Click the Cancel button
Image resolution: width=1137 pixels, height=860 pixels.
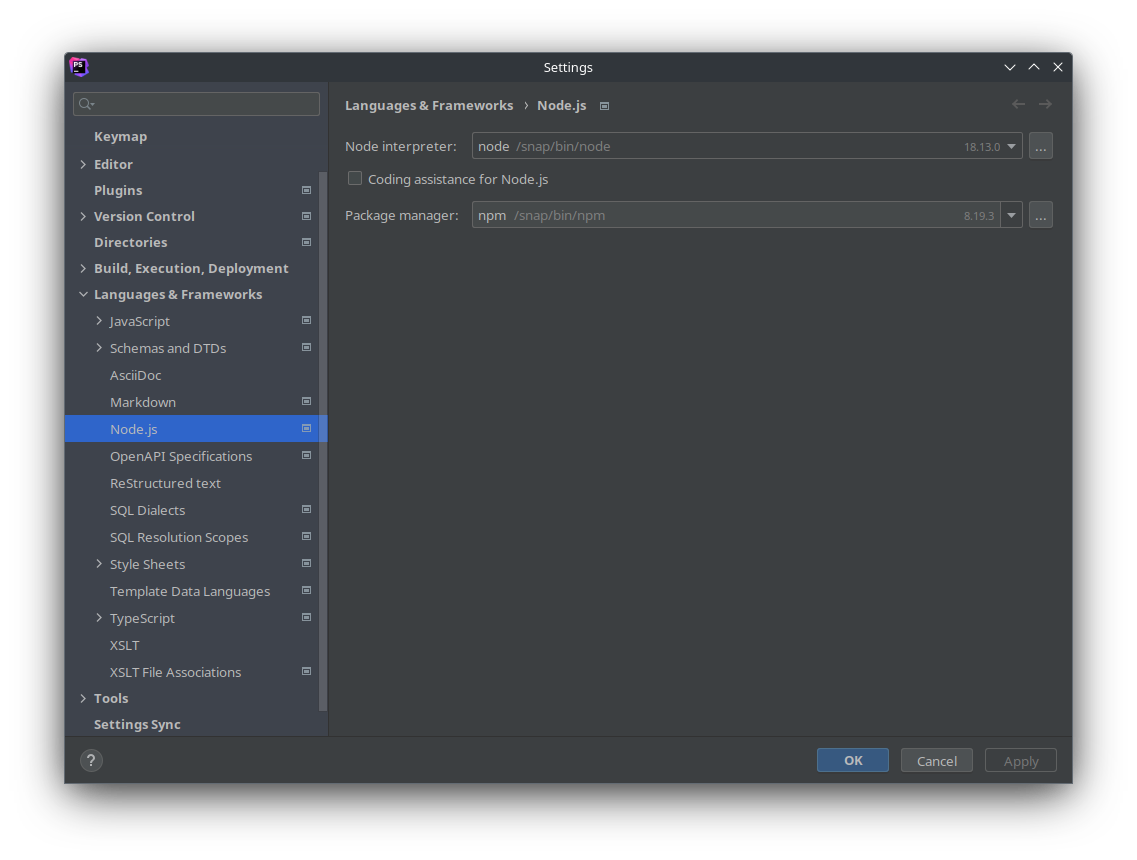pyautogui.click(x=937, y=760)
